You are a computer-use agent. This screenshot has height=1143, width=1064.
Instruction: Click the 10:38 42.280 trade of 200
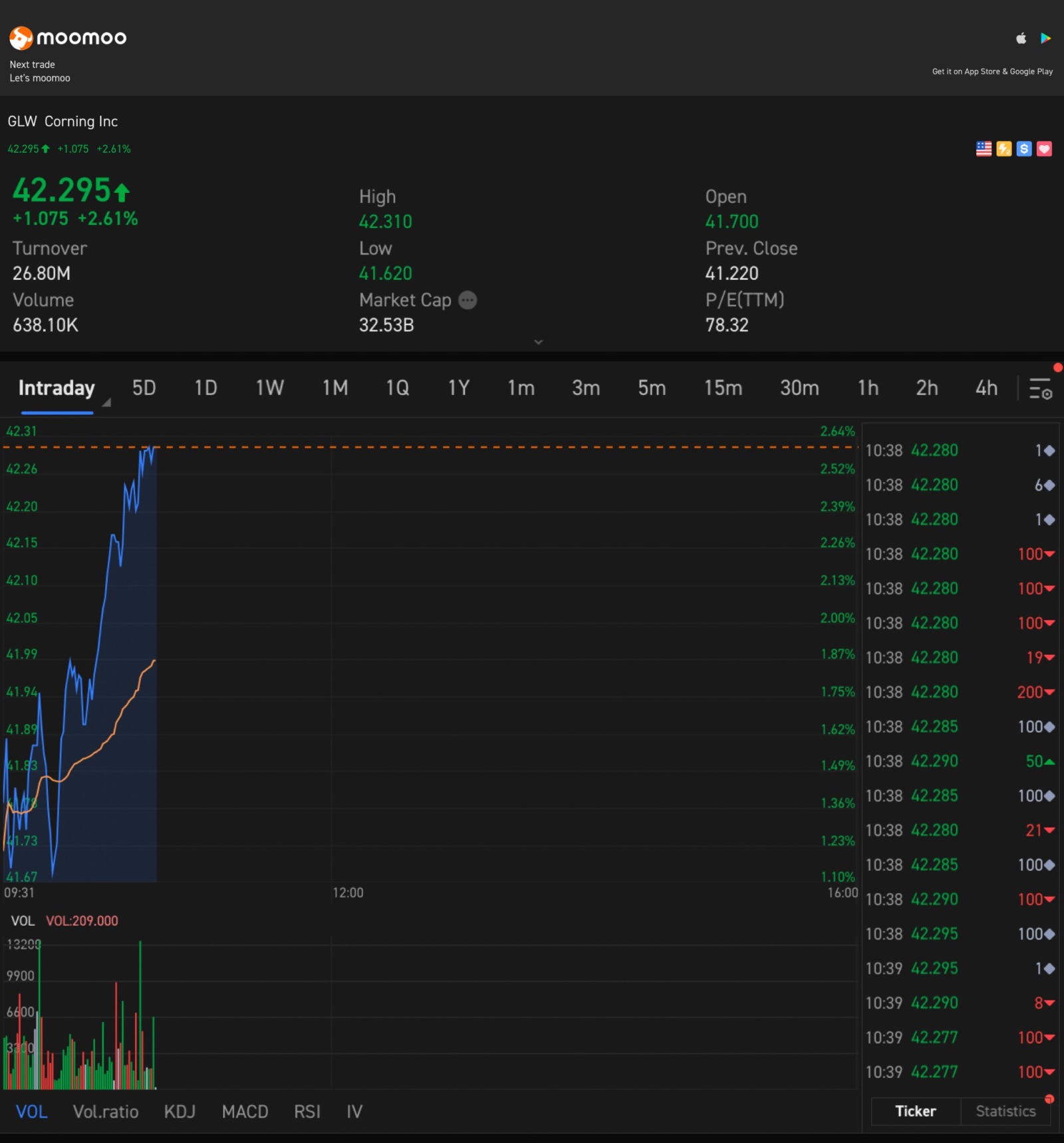click(960, 692)
